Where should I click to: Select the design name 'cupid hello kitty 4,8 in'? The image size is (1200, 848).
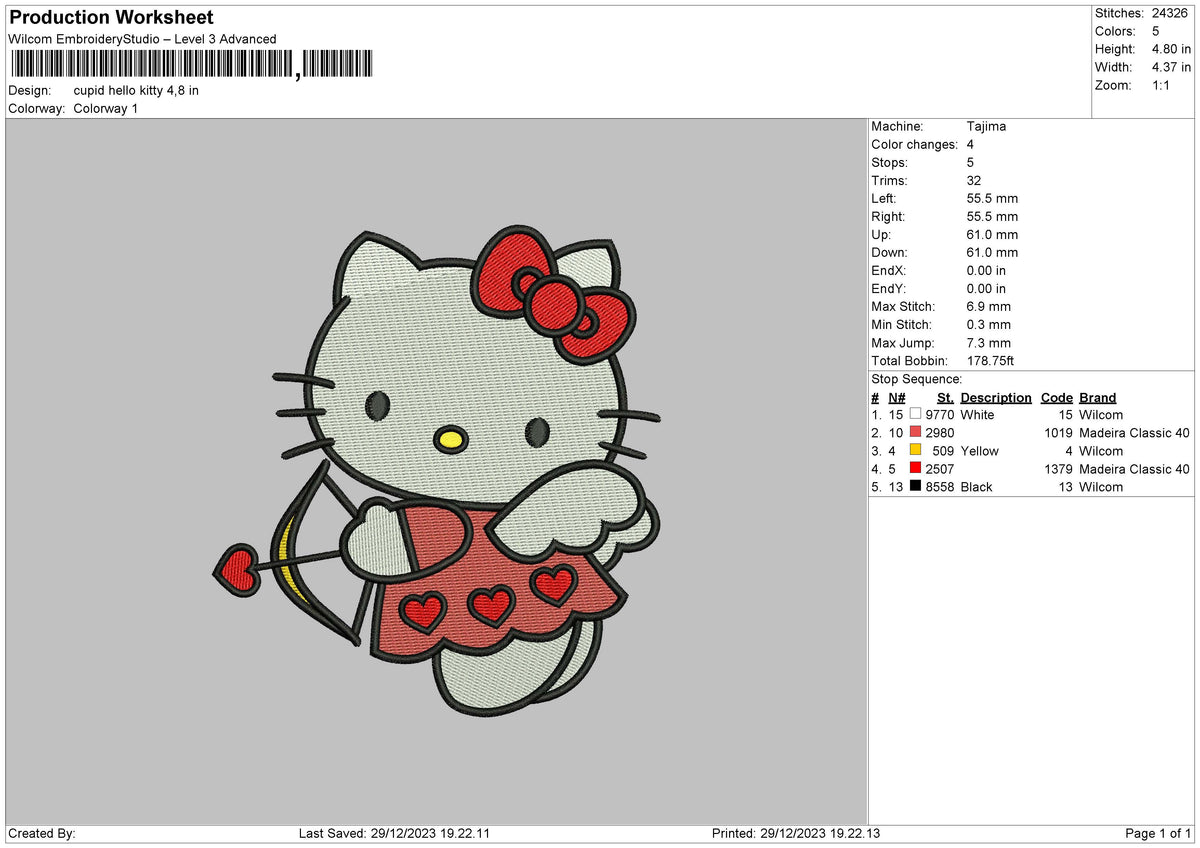pos(136,90)
